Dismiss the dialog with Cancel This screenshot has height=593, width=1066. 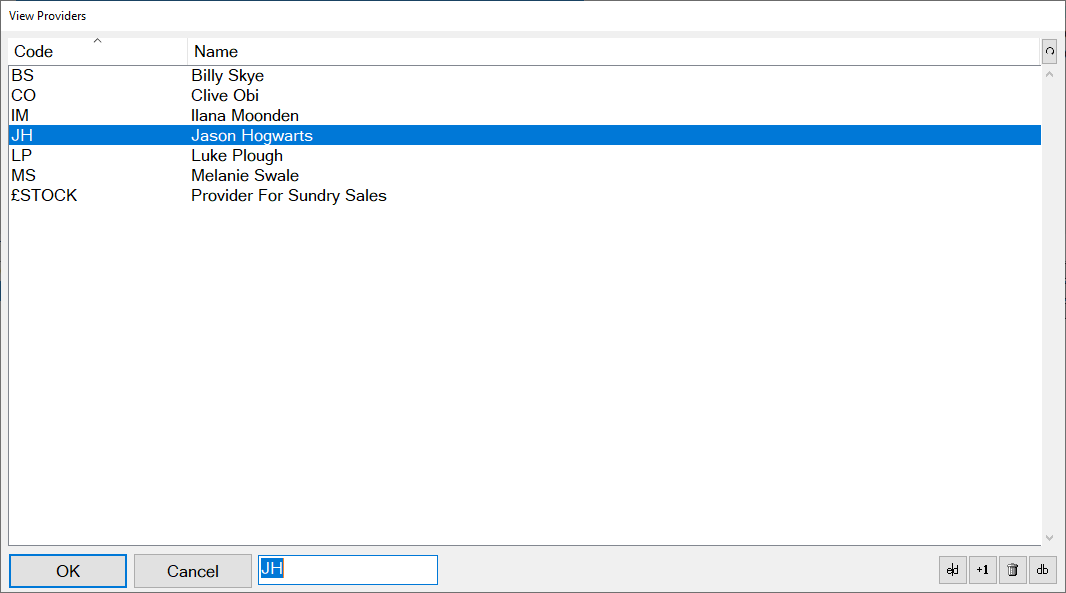192,570
